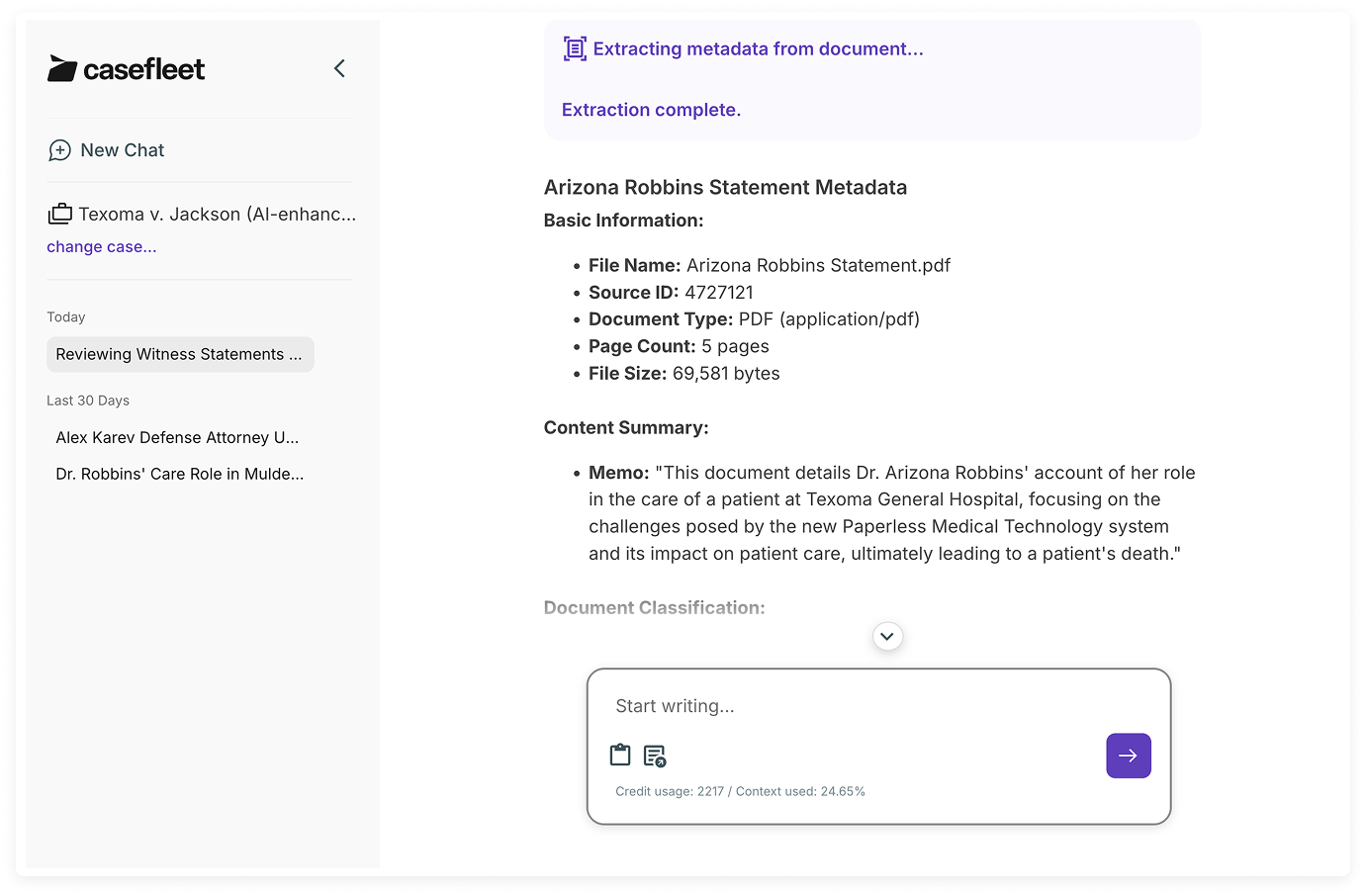Collapse the sidebar with the left chevron

click(339, 68)
